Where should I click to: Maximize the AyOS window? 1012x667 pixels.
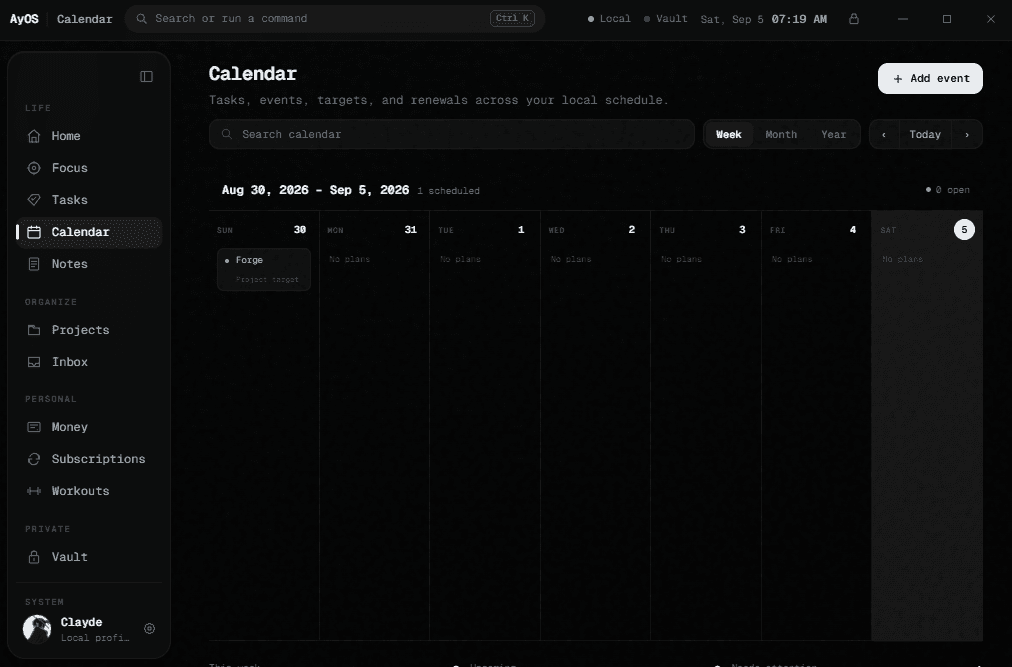point(947,19)
